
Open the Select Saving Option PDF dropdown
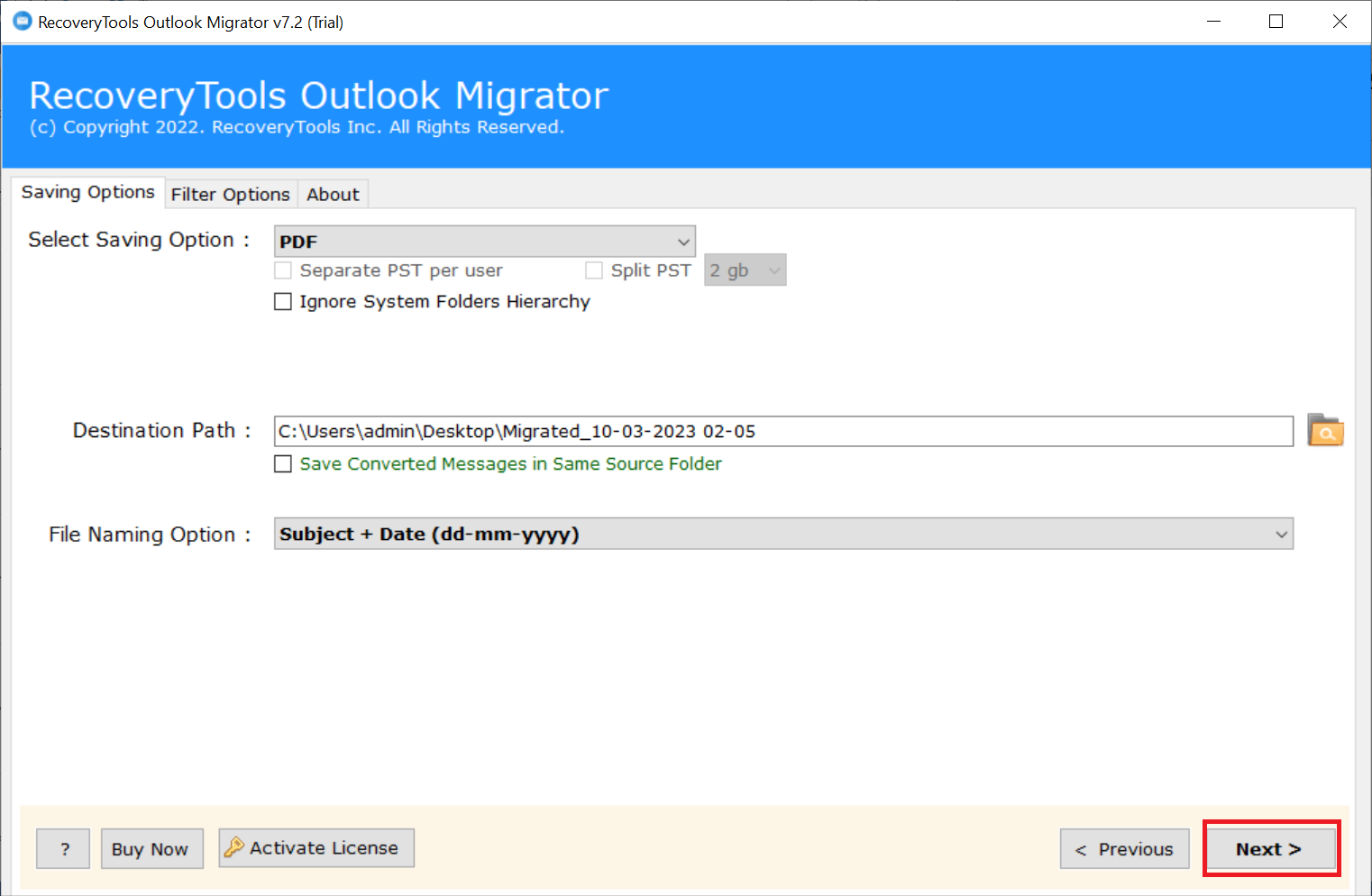click(x=485, y=242)
